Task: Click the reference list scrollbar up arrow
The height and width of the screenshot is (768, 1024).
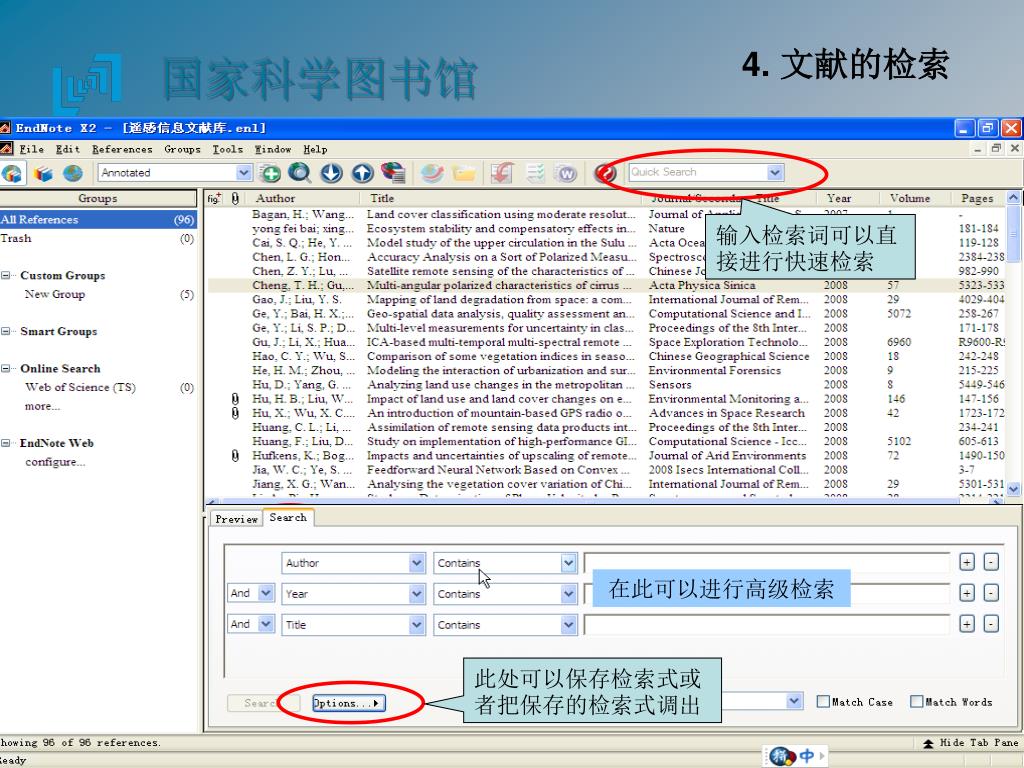Action: point(1014,197)
